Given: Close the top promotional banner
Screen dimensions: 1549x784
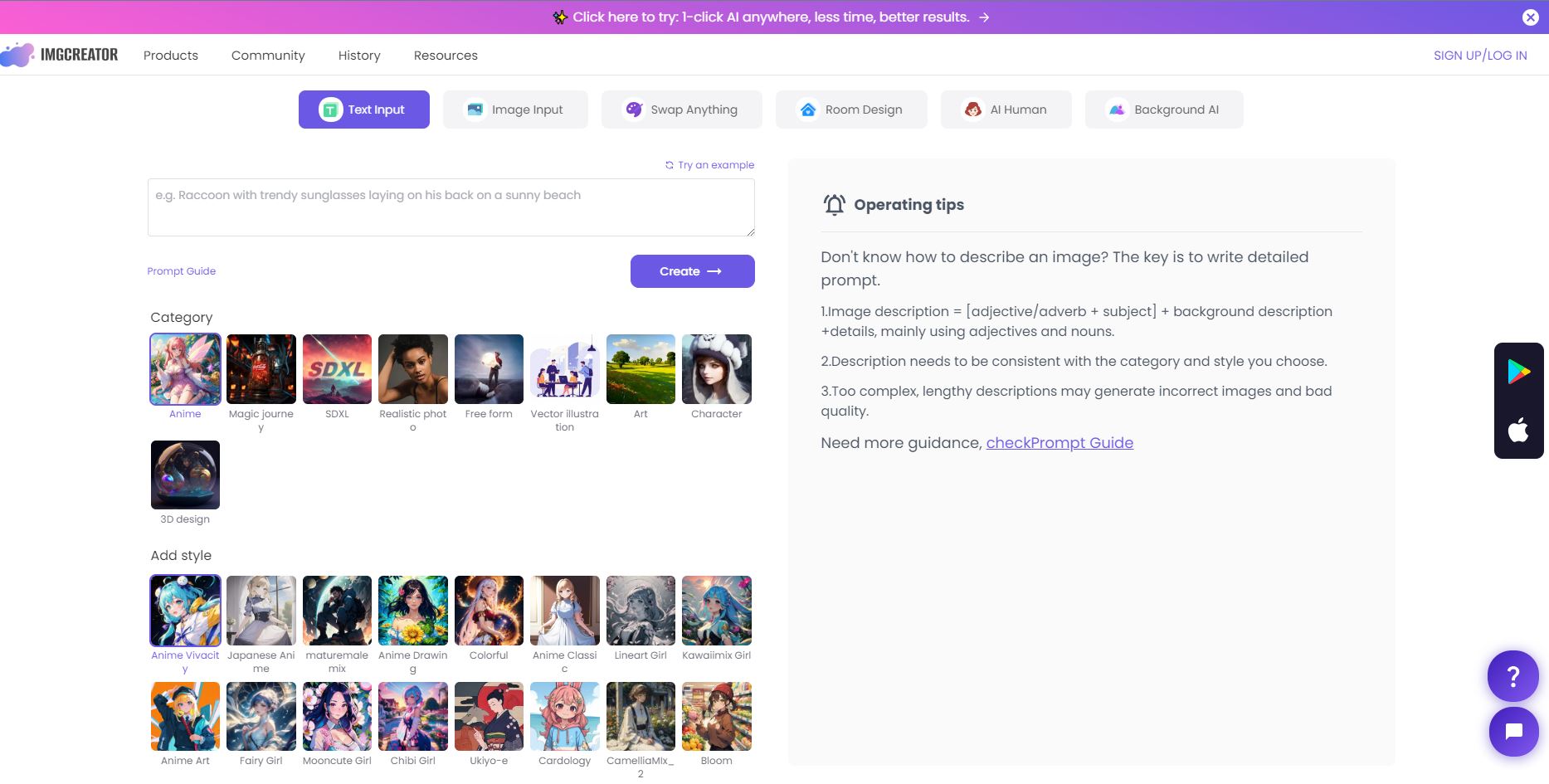Looking at the screenshot, I should click(x=1530, y=17).
